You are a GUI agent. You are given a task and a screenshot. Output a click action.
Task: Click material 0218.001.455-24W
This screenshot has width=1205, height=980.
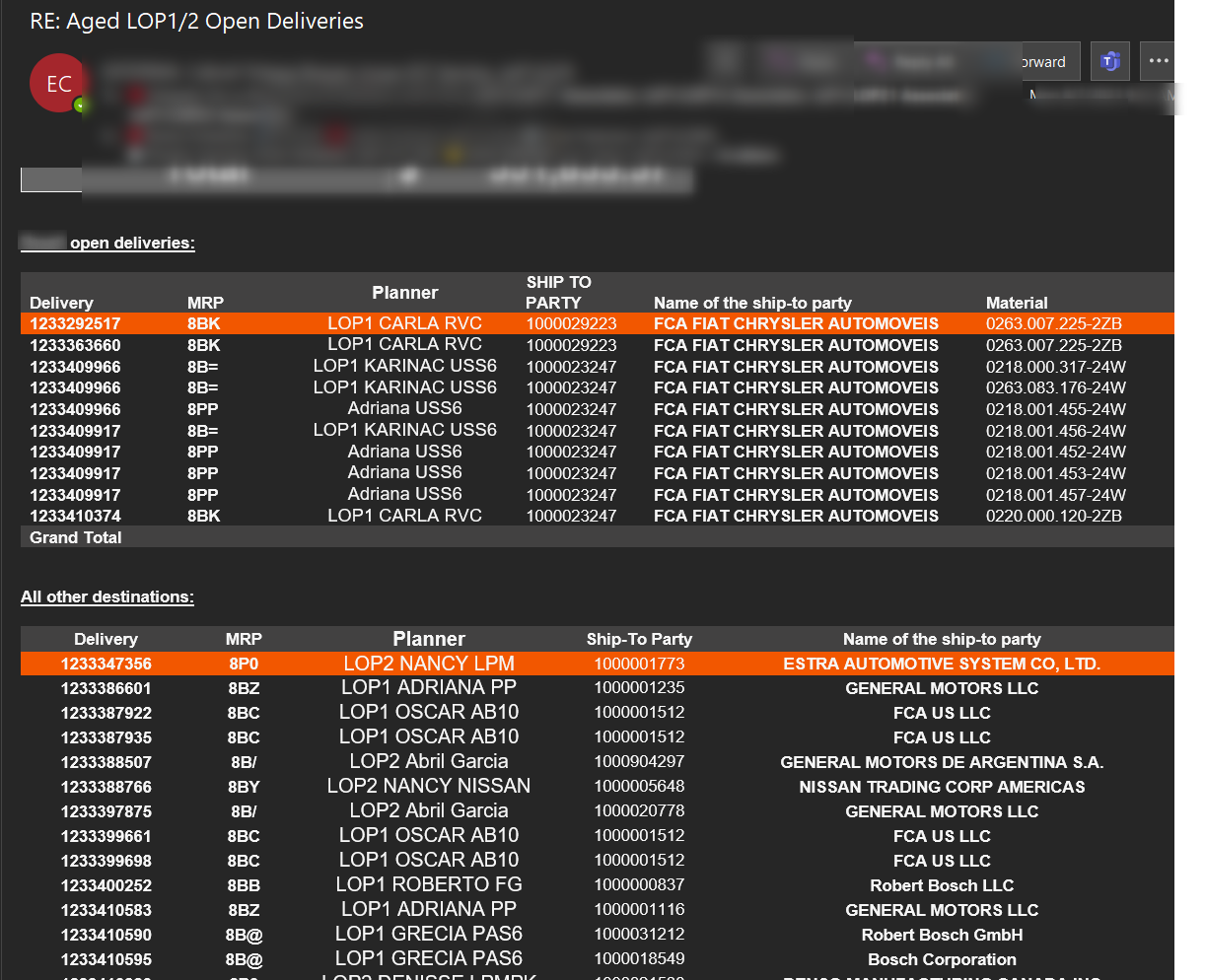point(1056,409)
